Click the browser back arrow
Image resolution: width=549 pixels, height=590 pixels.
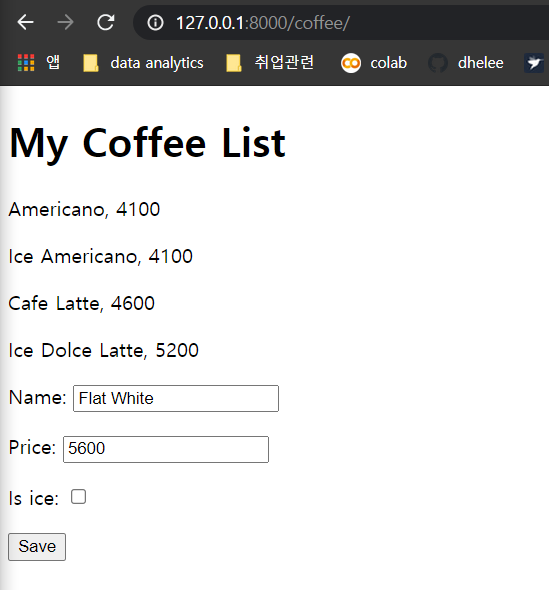point(26,23)
